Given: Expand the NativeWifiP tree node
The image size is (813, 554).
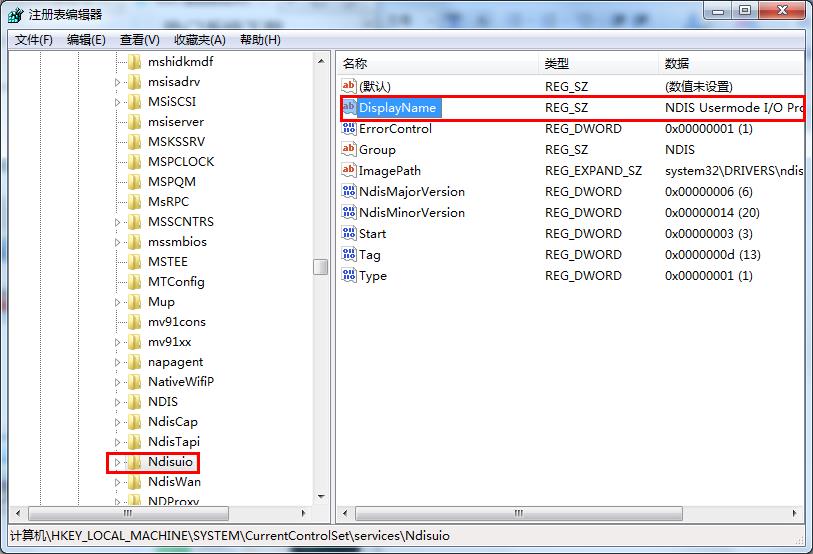Looking at the screenshot, I should click(x=117, y=382).
